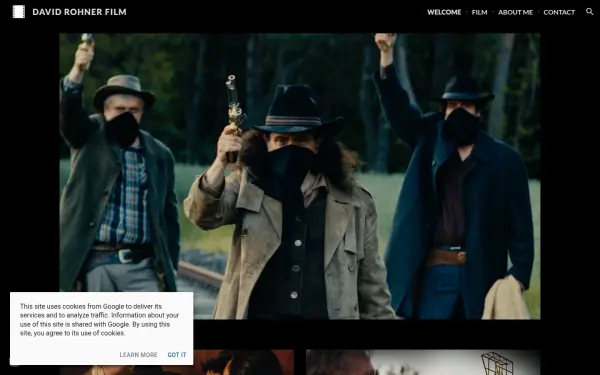Open the Film menu item
Viewport: 600px width, 375px height.
[x=479, y=12]
